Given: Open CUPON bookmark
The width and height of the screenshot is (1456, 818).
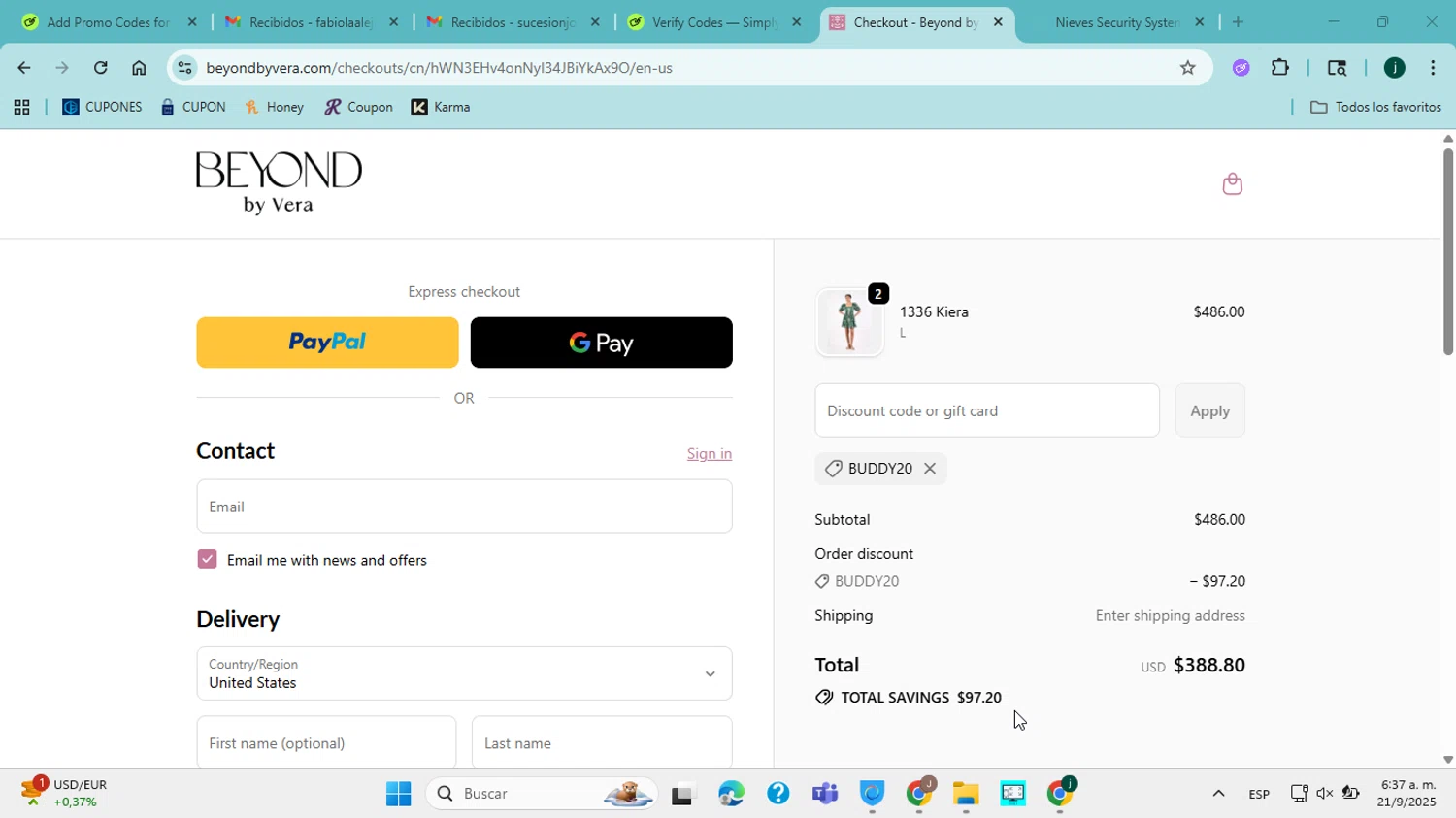Looking at the screenshot, I should pyautogui.click(x=193, y=107).
